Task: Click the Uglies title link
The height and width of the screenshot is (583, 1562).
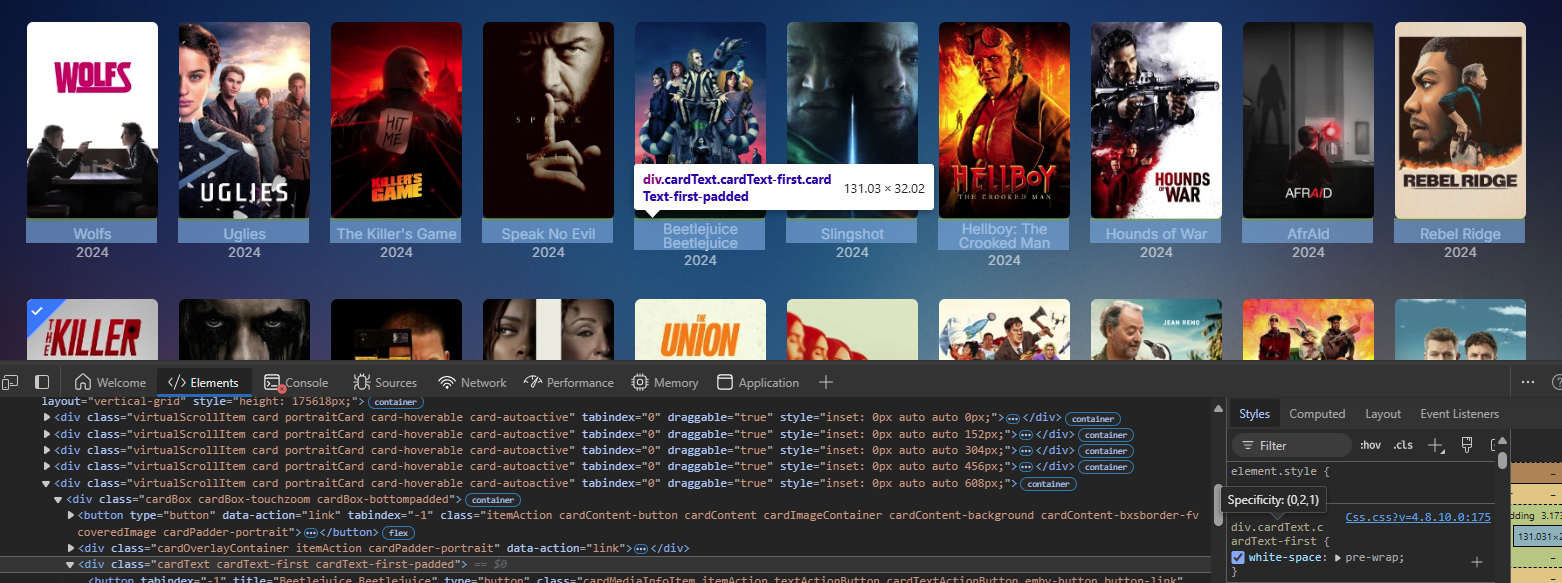Action: click(244, 234)
